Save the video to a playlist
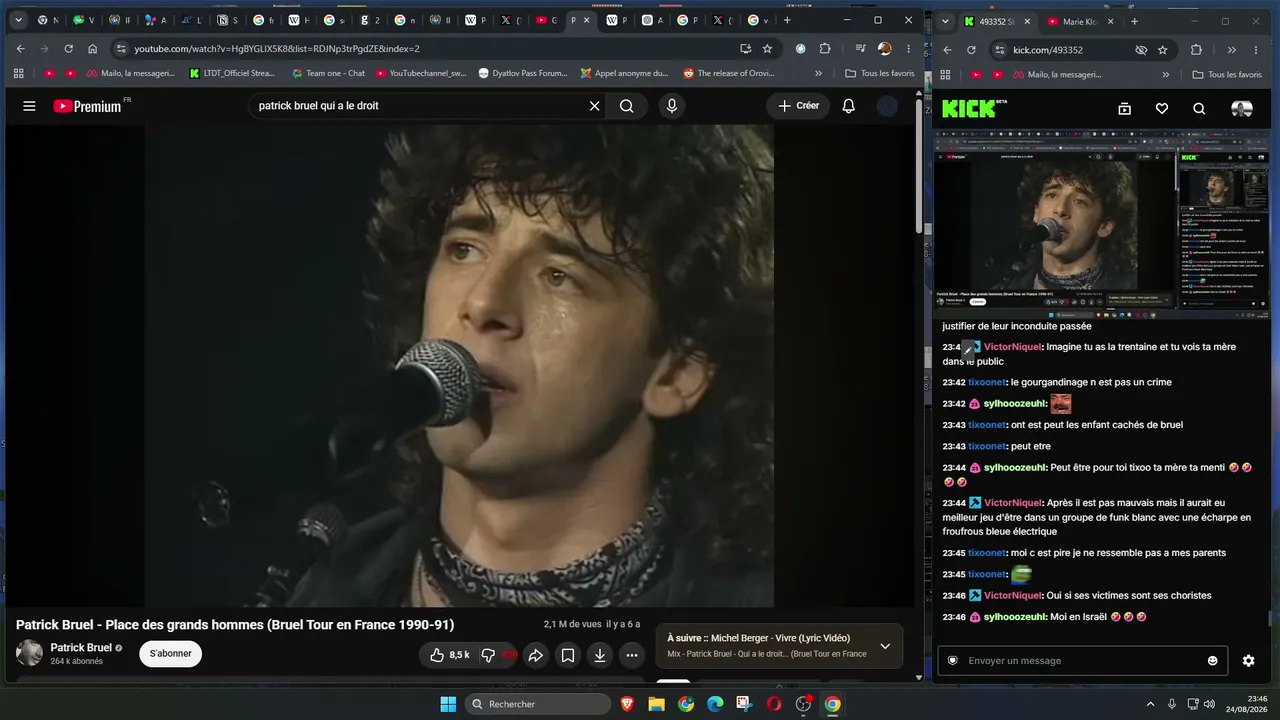The image size is (1280, 720). [568, 655]
